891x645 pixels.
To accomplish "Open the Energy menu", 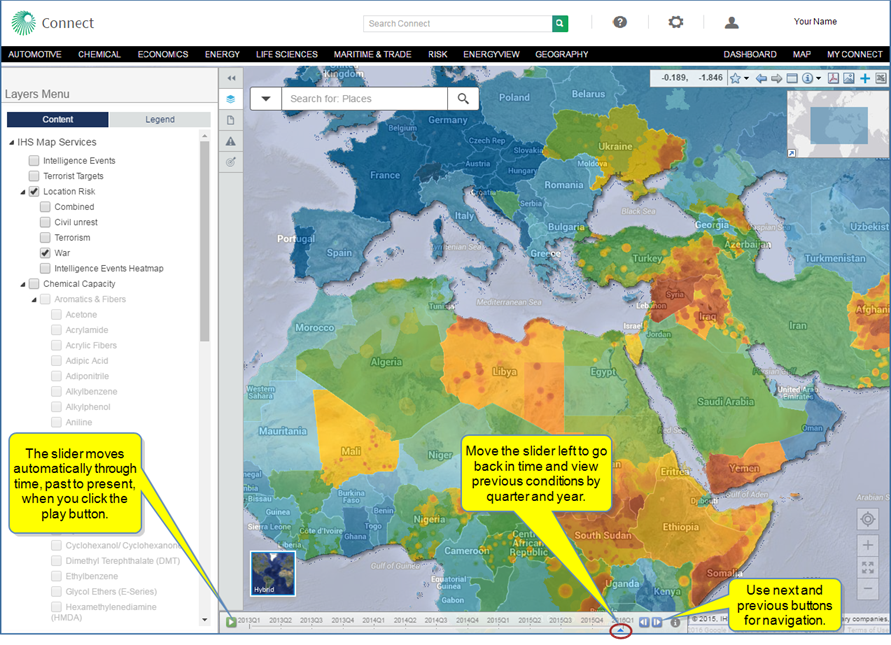I will coord(222,55).
